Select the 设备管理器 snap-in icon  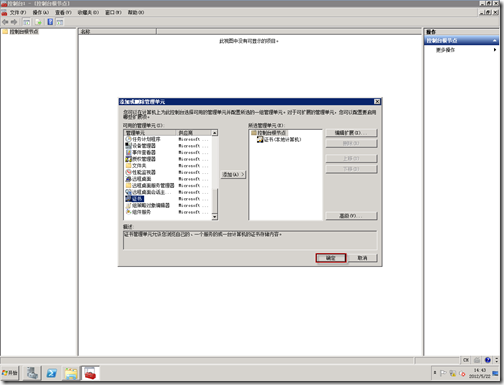click(x=128, y=146)
